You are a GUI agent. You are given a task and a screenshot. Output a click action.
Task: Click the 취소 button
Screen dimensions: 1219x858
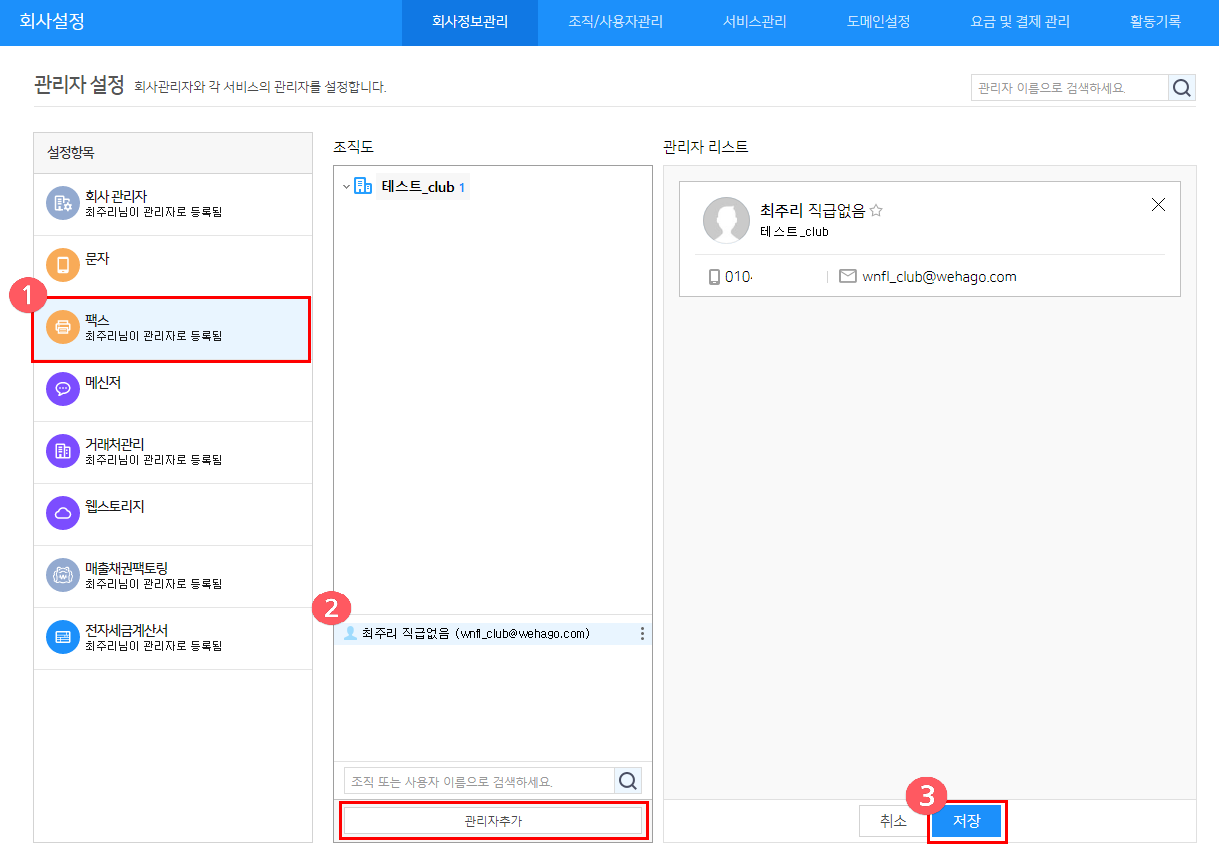pyautogui.click(x=893, y=821)
